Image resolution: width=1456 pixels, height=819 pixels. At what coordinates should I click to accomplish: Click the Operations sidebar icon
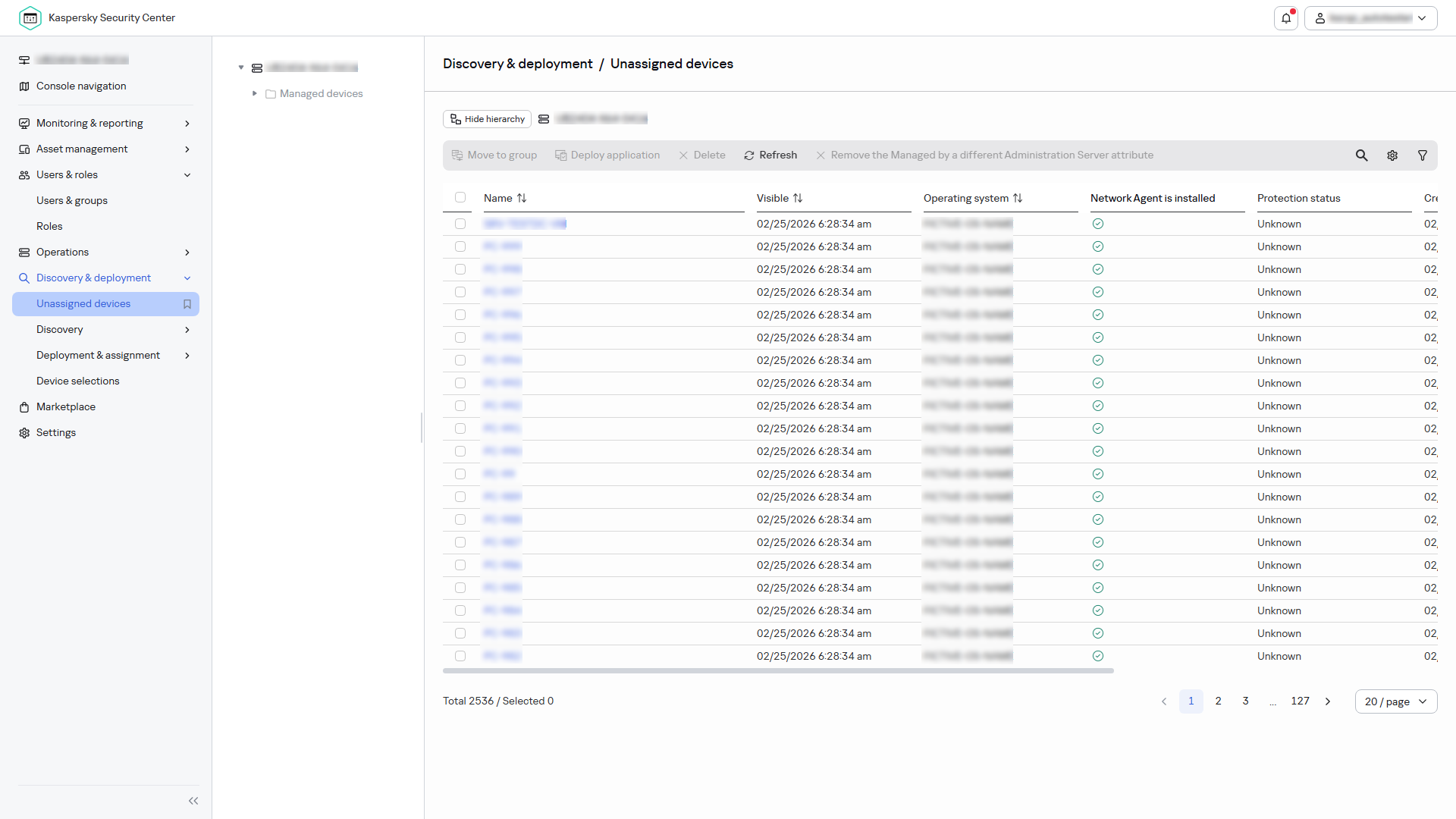(x=24, y=253)
